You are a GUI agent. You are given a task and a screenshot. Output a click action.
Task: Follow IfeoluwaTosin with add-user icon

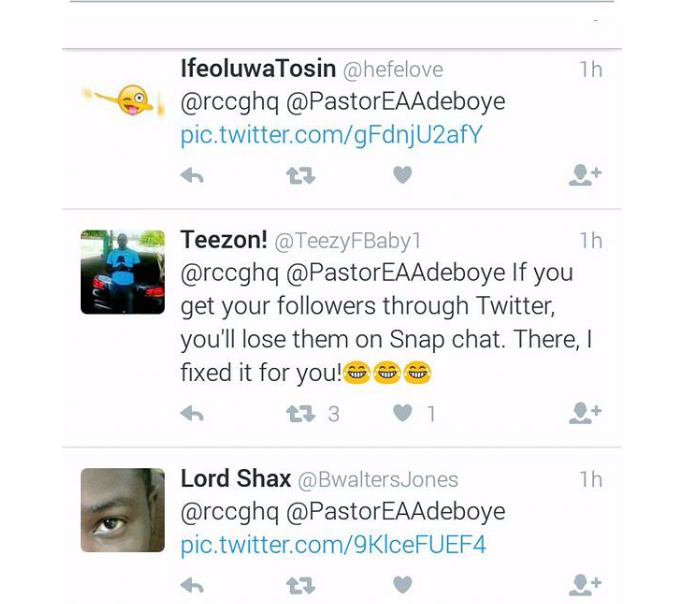(585, 176)
